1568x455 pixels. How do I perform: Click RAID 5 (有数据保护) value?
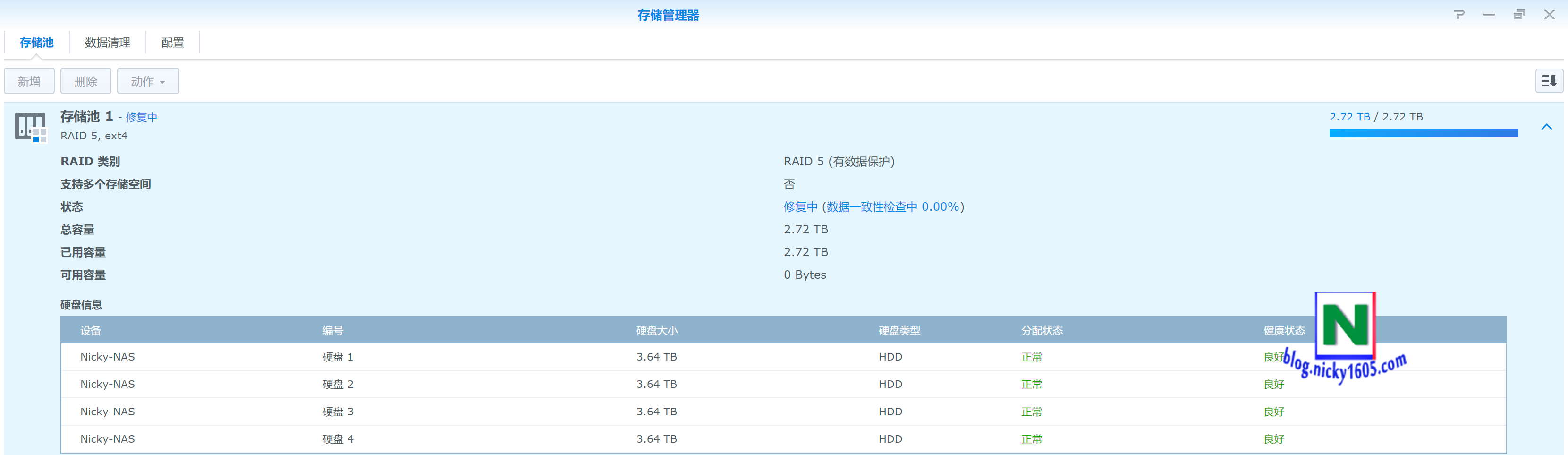(x=839, y=162)
